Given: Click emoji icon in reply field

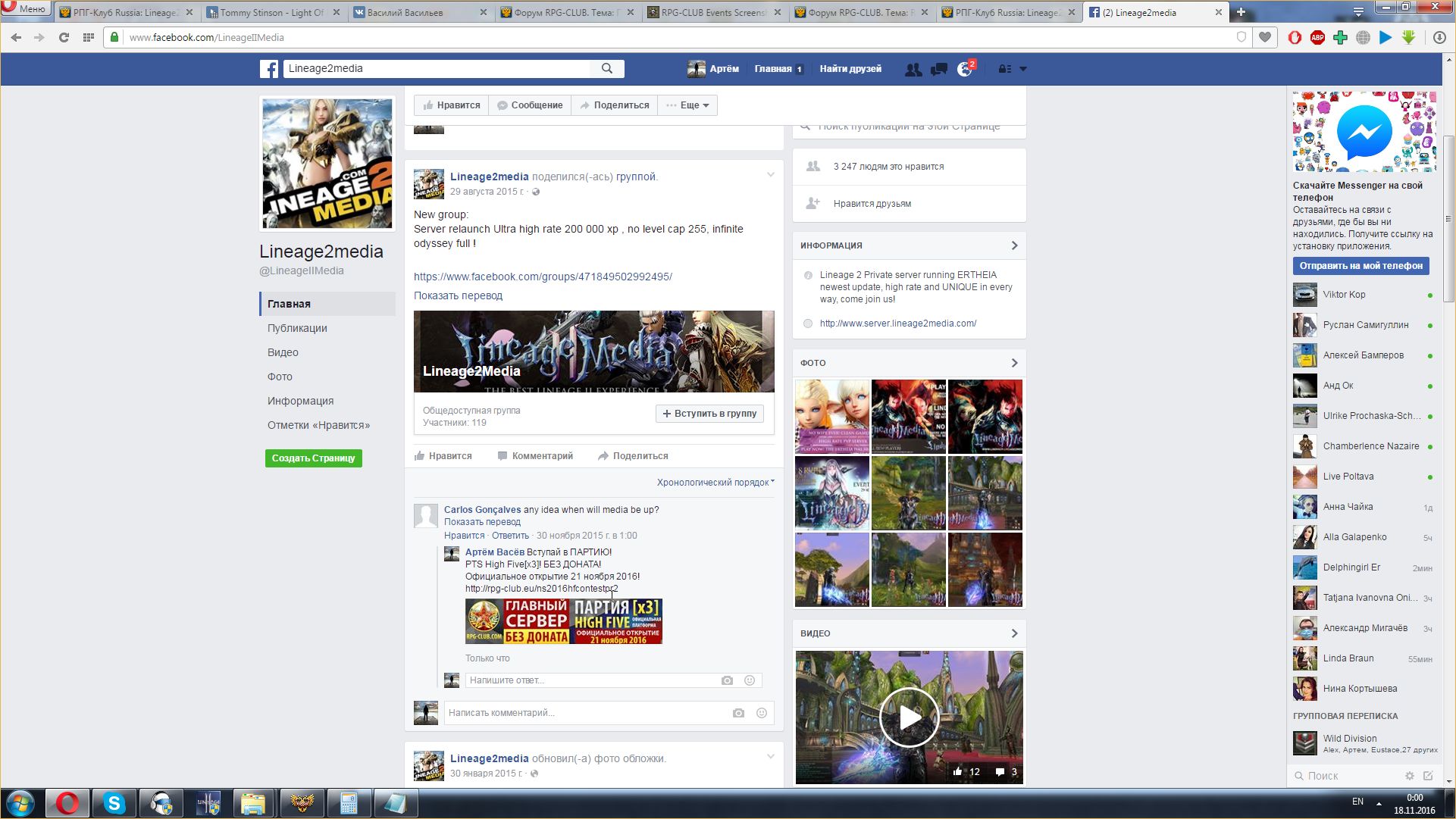Looking at the screenshot, I should tap(750, 680).
